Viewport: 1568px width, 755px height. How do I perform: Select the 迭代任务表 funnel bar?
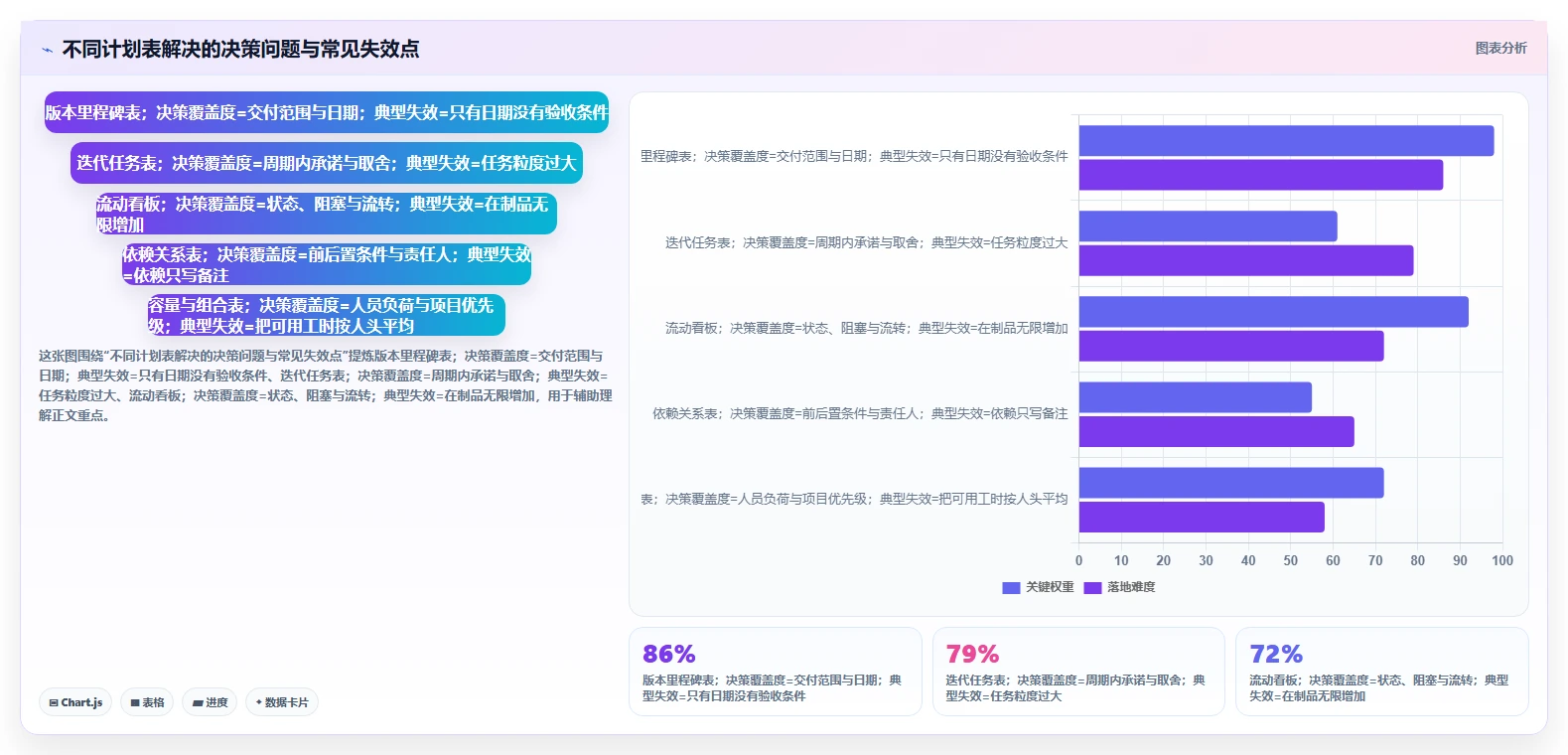(x=327, y=163)
